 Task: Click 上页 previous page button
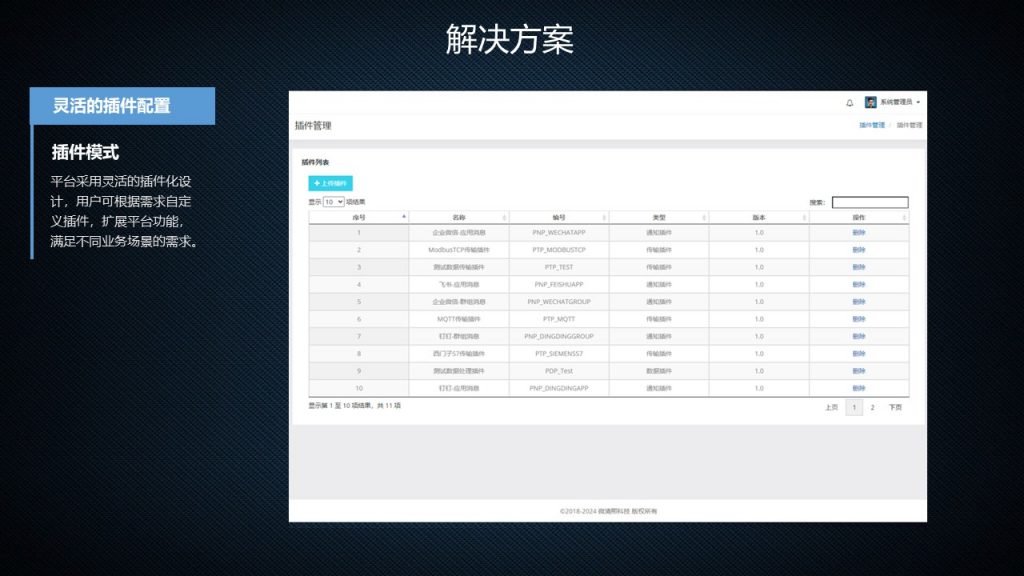(831, 407)
